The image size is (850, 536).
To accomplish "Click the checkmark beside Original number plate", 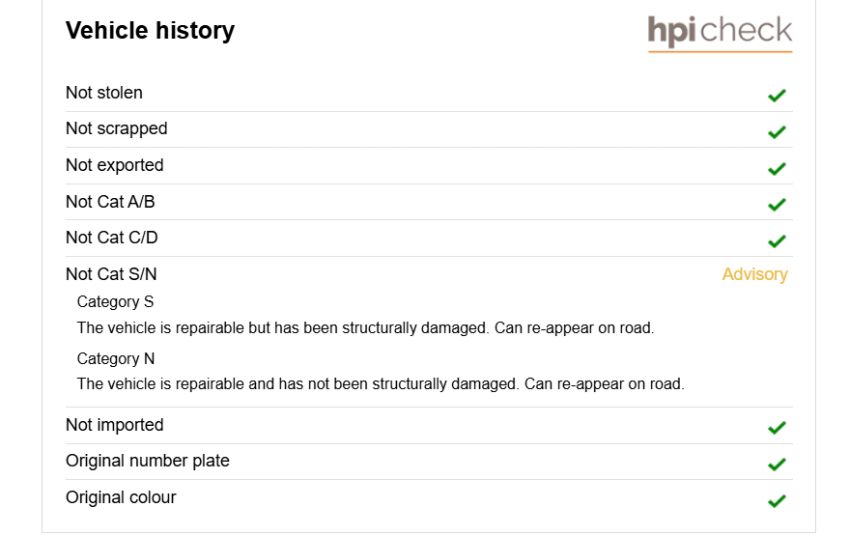I will coord(776,464).
